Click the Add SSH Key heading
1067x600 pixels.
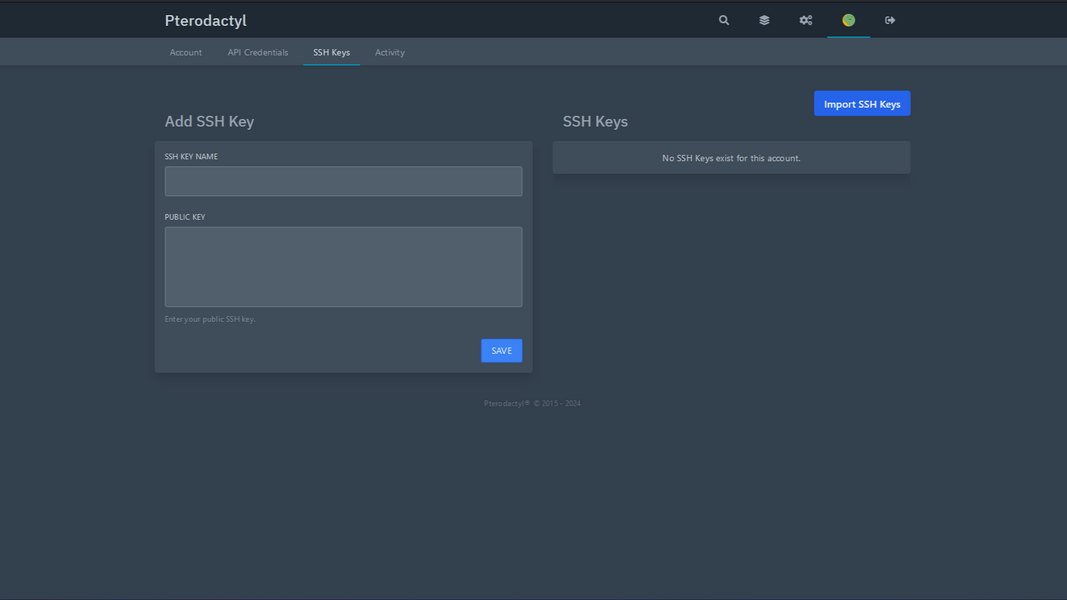209,121
